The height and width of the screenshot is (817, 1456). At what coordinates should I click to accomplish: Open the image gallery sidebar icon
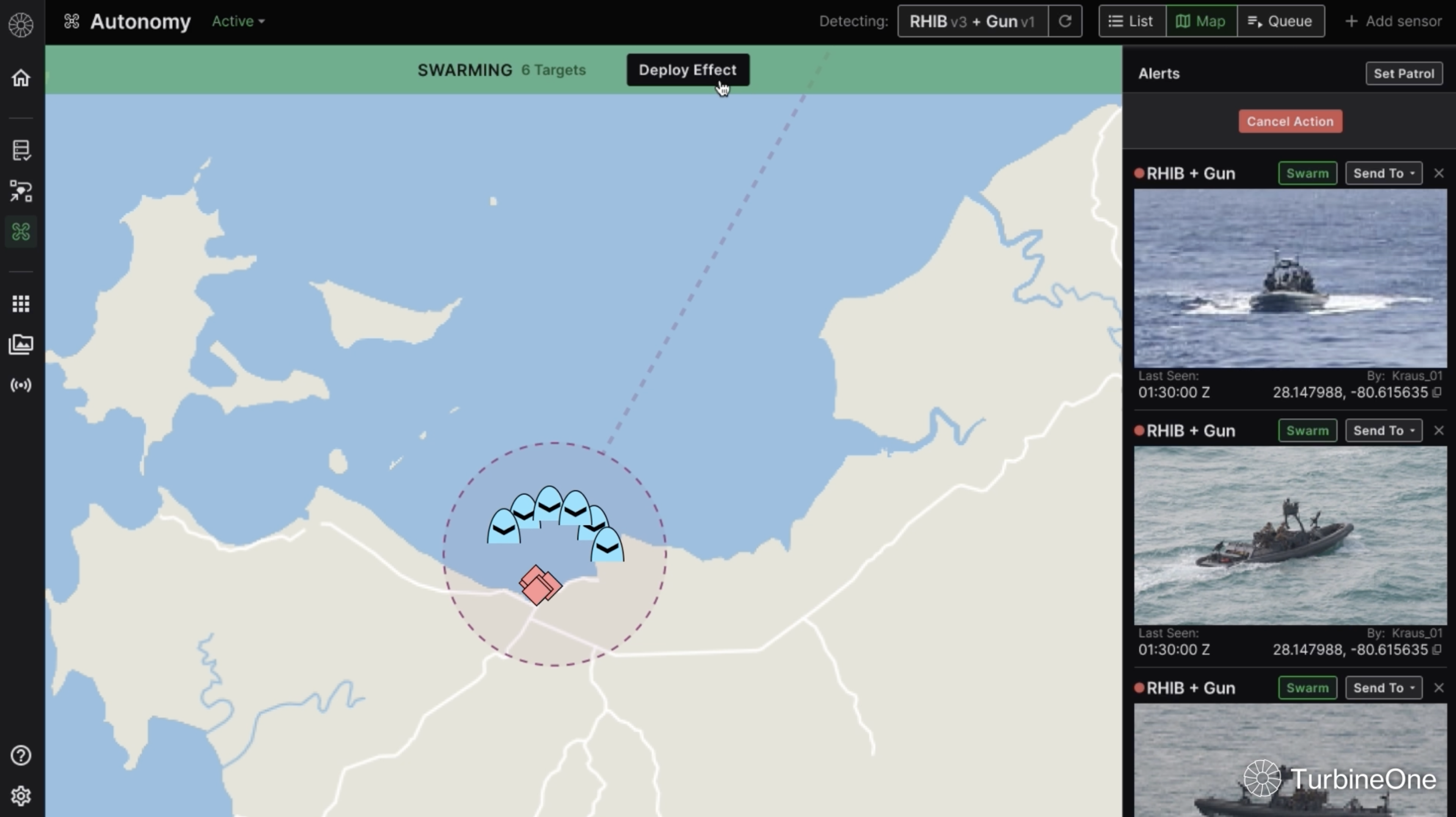(21, 344)
